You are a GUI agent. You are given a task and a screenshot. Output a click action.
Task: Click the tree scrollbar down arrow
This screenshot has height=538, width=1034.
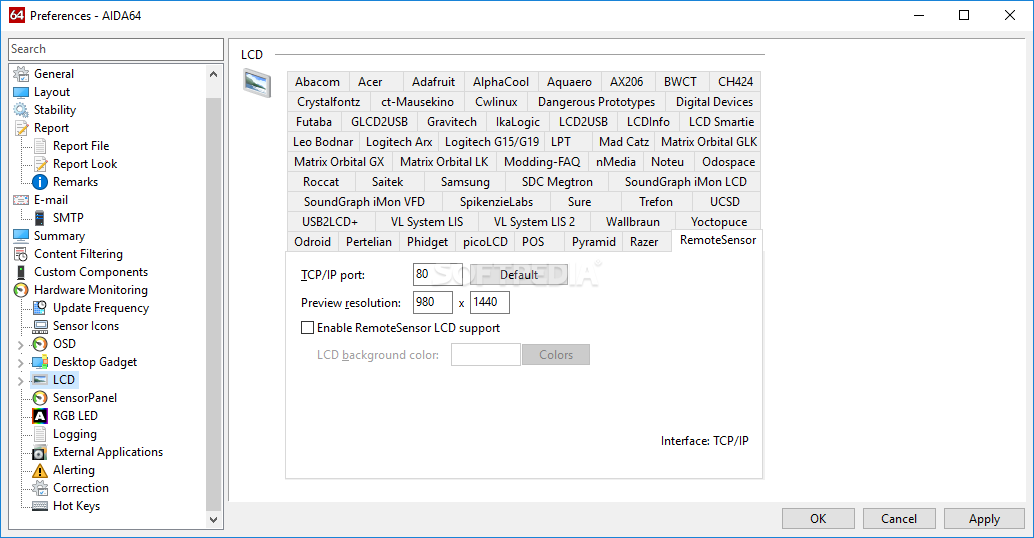pos(213,520)
